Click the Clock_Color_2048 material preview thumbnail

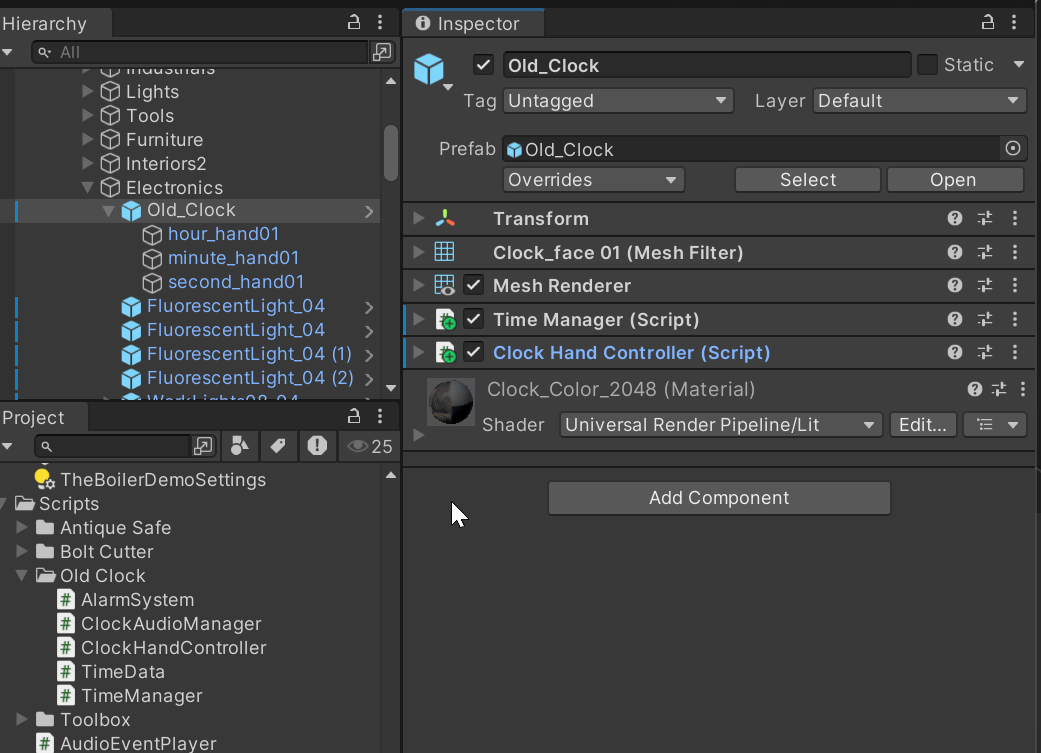coord(451,402)
